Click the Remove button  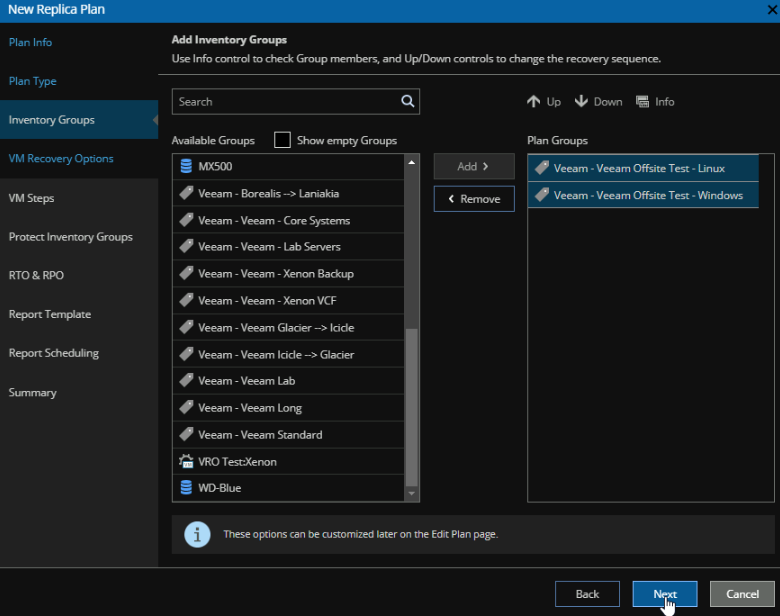(474, 199)
